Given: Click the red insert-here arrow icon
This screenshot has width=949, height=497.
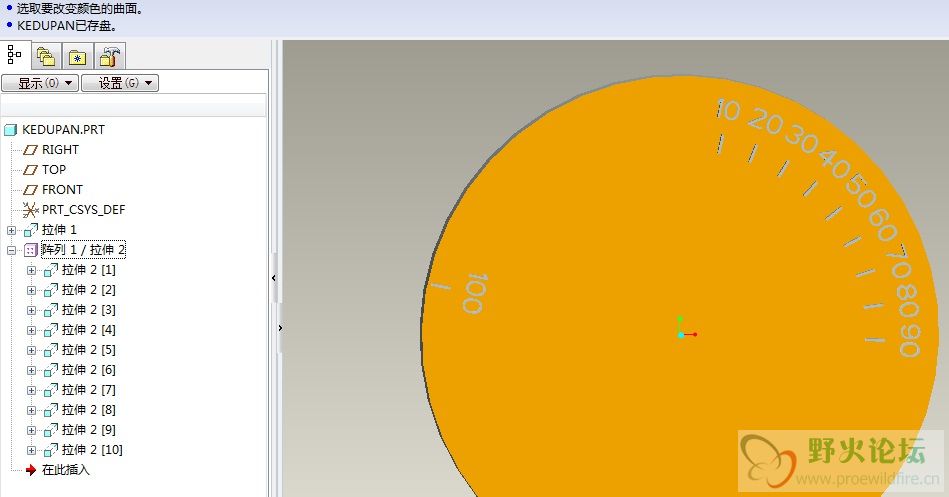Looking at the screenshot, I should (30, 470).
